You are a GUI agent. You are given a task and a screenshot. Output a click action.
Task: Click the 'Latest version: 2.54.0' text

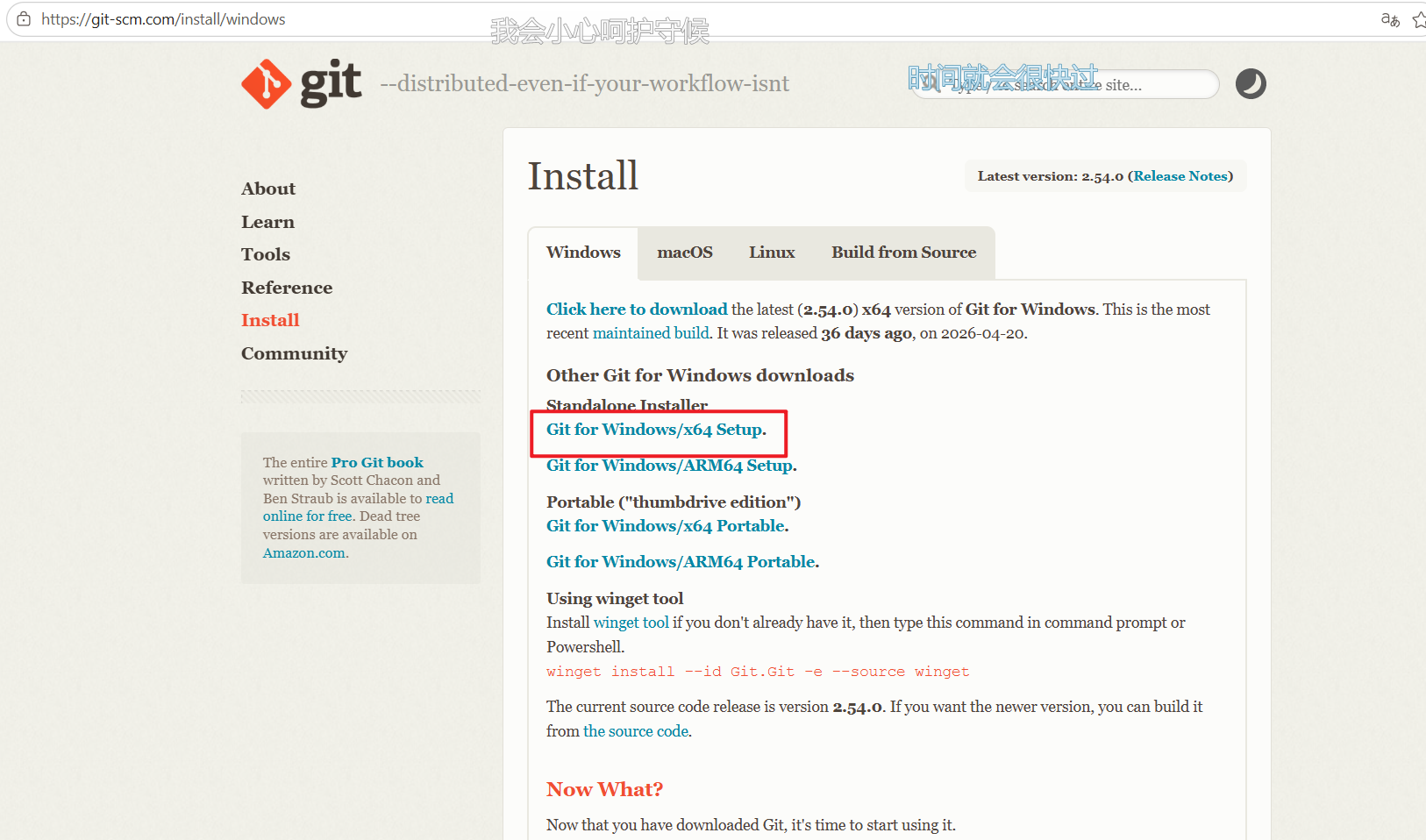click(1051, 176)
